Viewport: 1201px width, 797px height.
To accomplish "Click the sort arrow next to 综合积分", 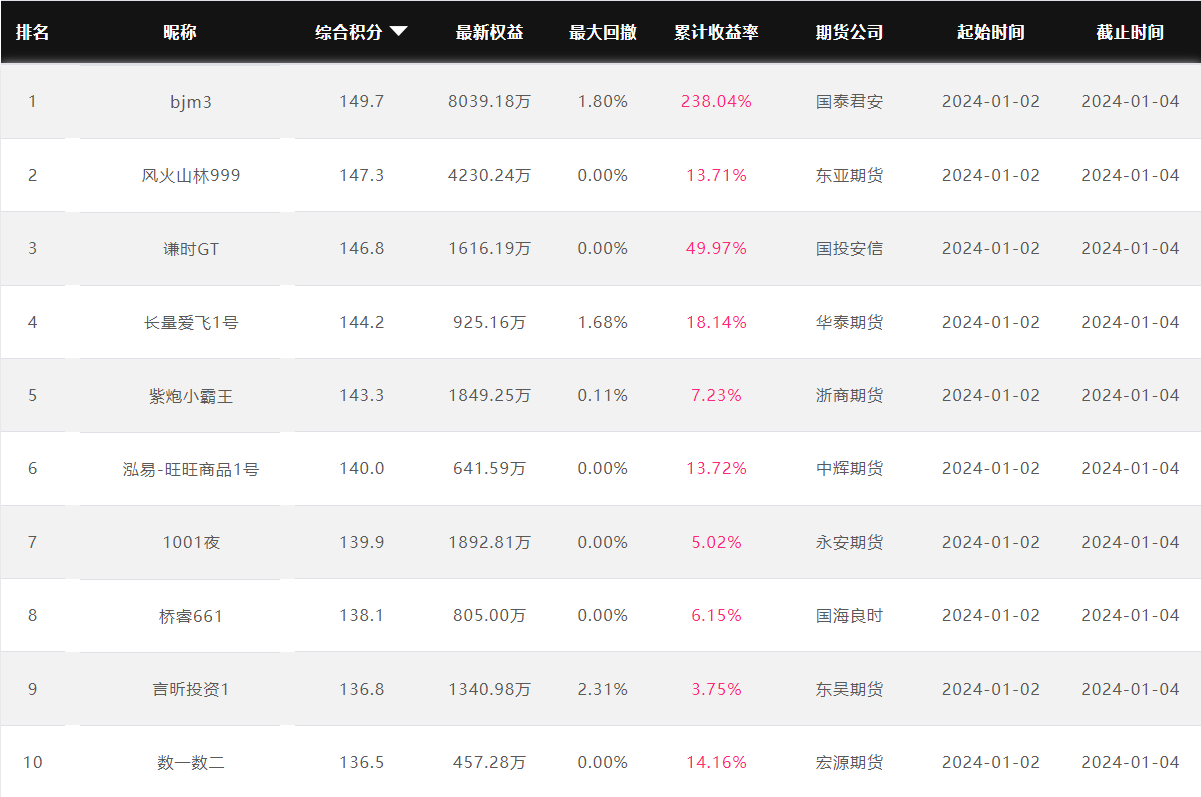I will pos(398,32).
